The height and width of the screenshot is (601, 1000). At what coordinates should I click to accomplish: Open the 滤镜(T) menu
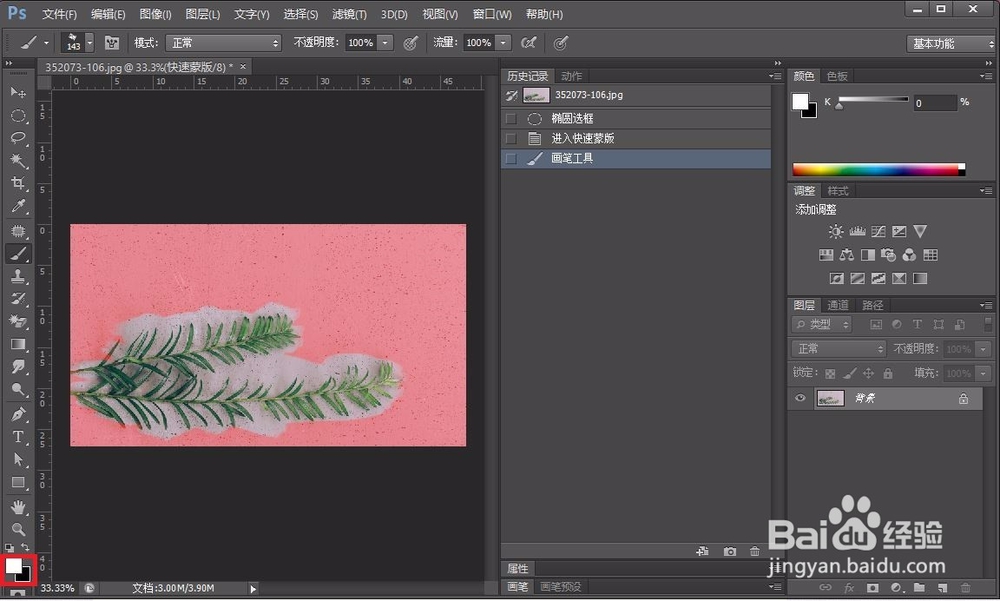(349, 14)
